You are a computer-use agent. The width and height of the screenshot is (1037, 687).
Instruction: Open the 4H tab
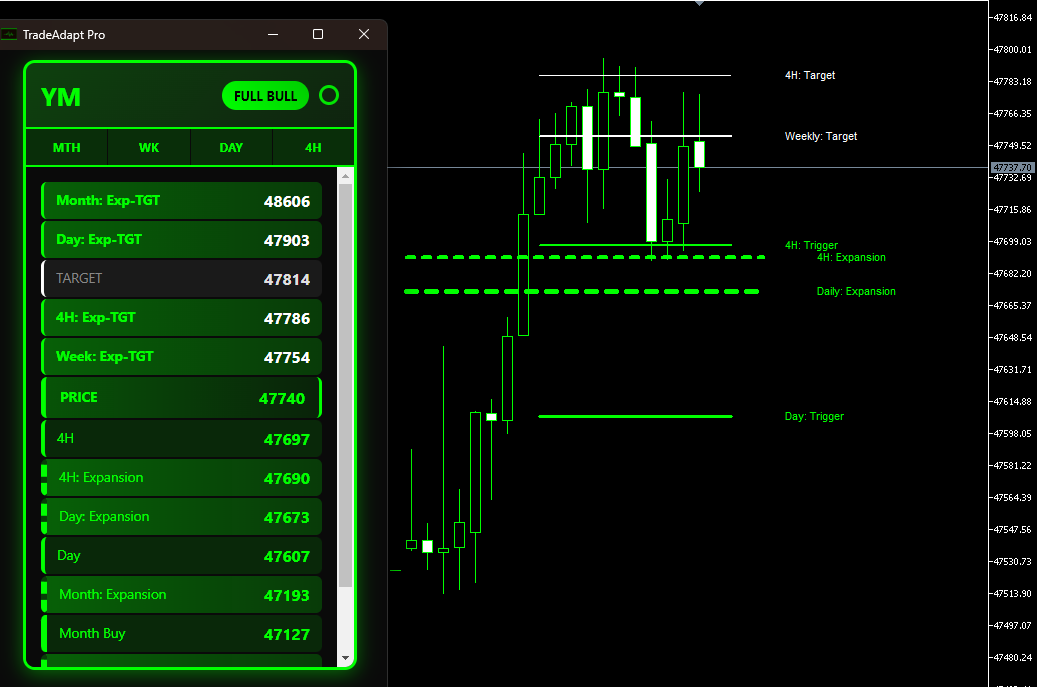pos(313,147)
